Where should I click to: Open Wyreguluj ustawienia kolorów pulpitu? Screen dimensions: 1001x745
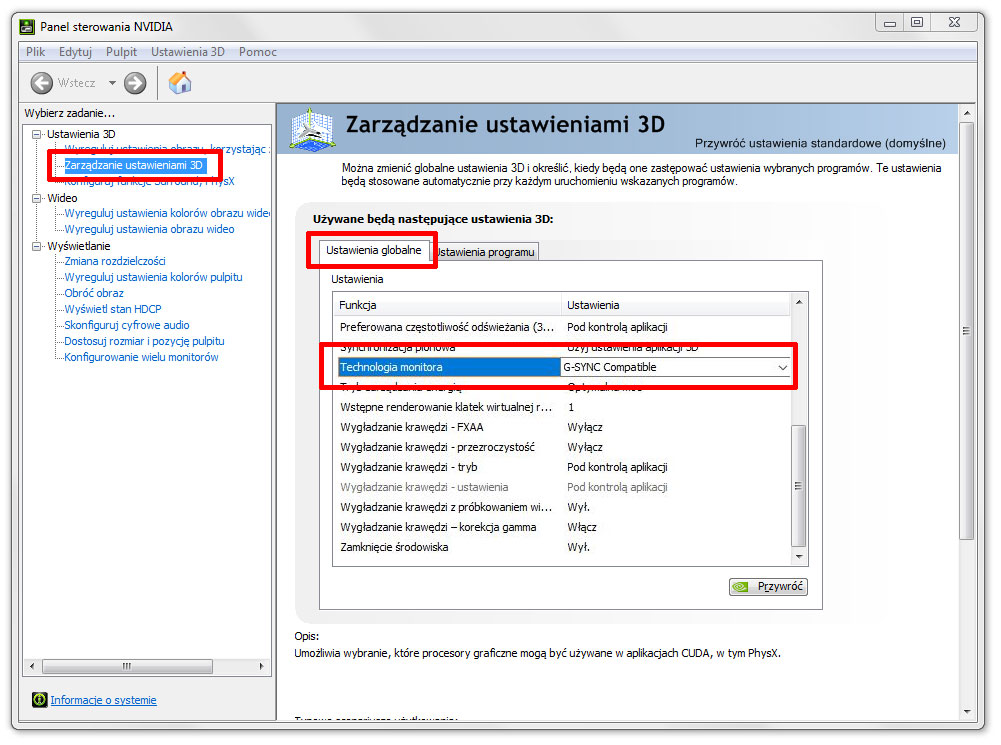tap(153, 277)
